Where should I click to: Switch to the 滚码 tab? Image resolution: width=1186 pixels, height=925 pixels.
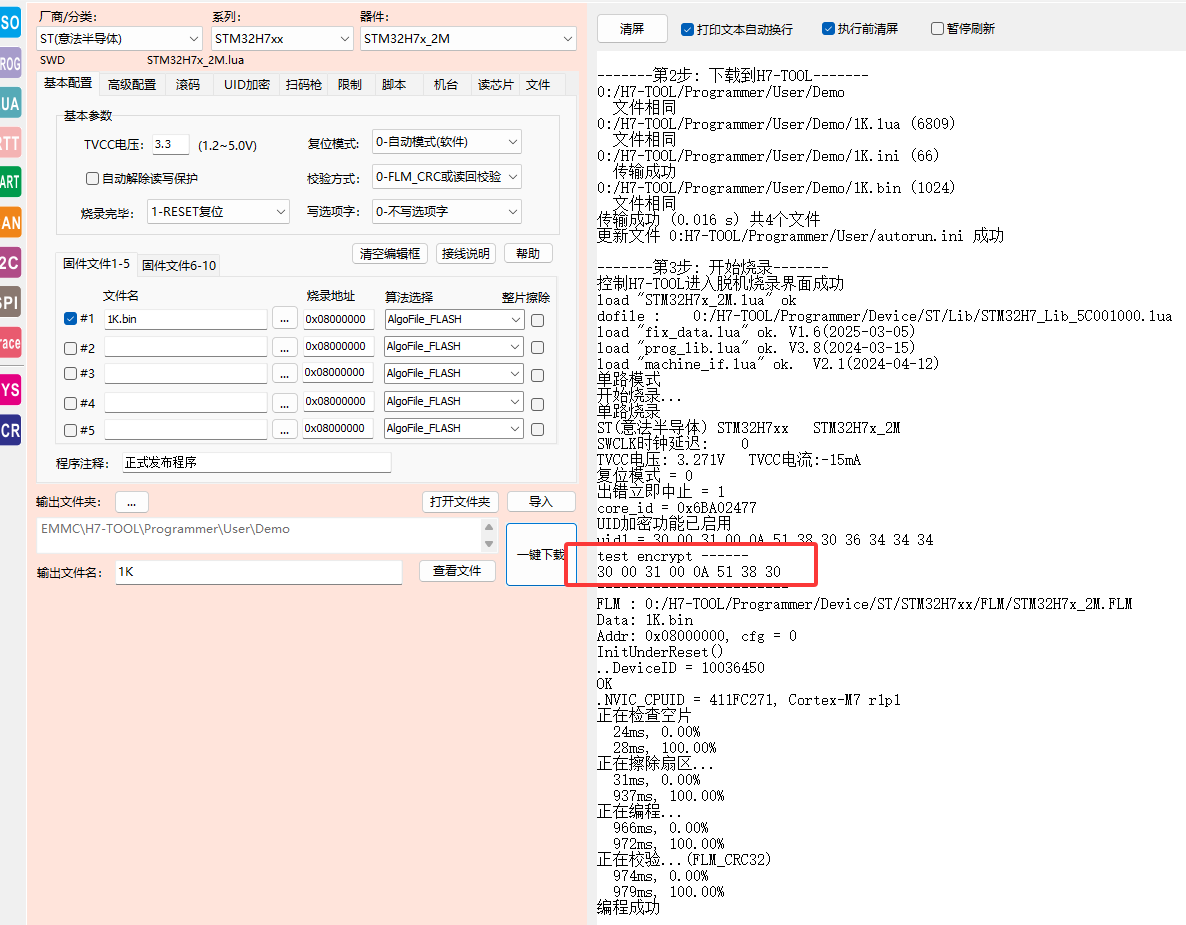coord(188,85)
